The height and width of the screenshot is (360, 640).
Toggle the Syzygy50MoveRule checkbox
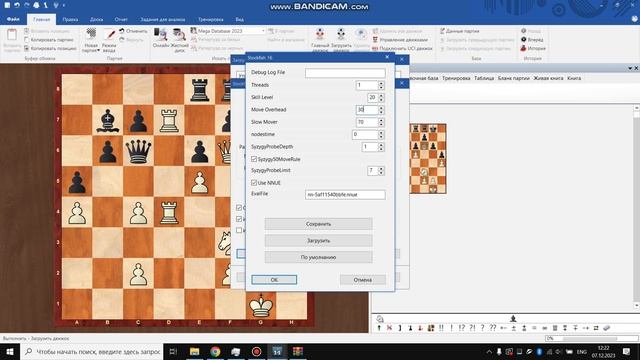pos(254,159)
